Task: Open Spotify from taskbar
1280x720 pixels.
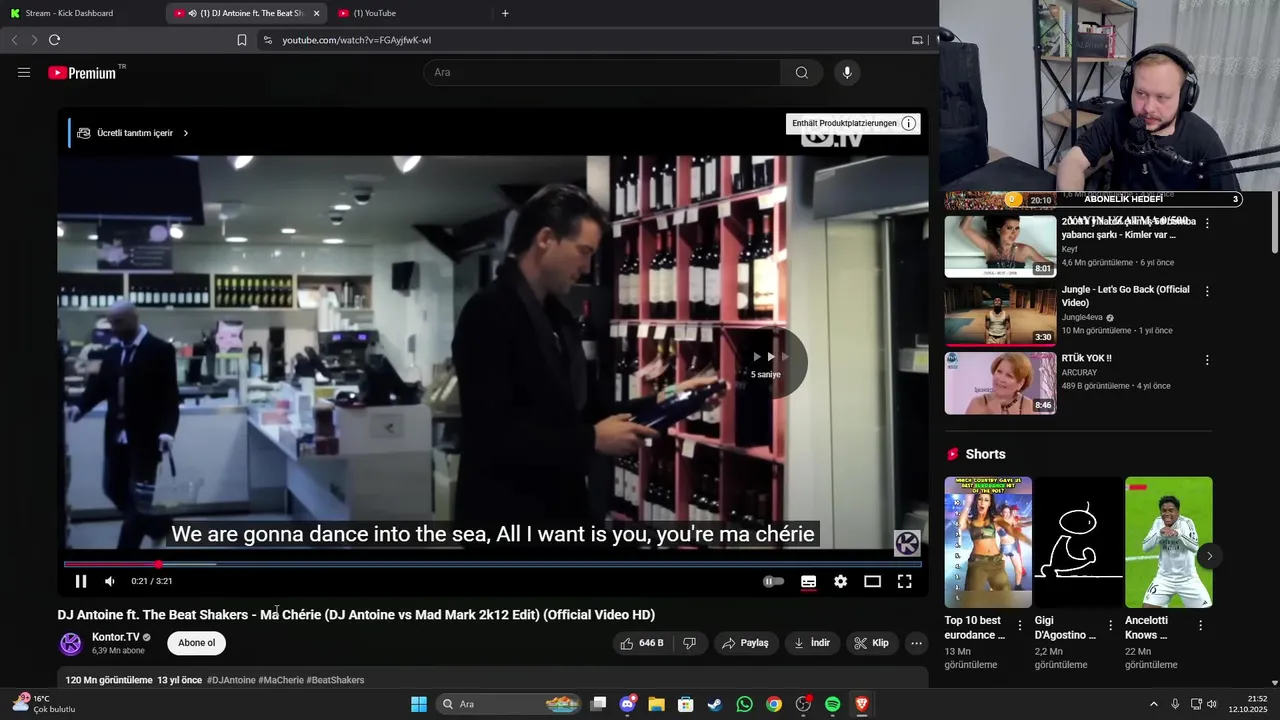Action: 832,704
